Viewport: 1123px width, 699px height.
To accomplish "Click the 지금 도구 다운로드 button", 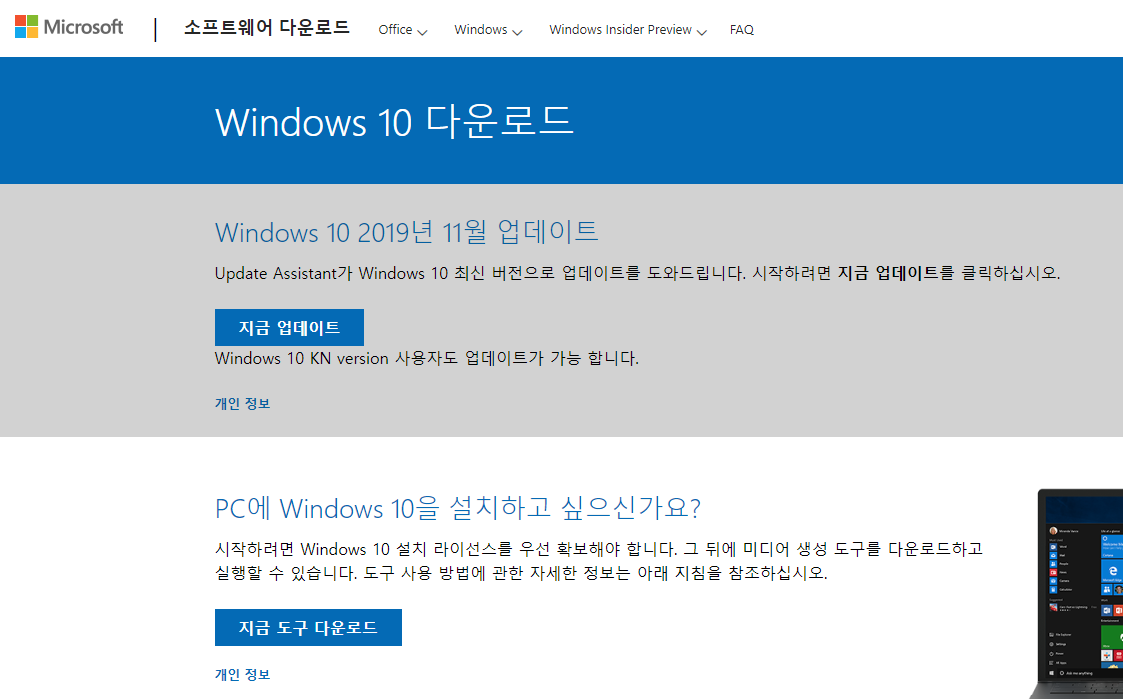I will click(x=308, y=627).
